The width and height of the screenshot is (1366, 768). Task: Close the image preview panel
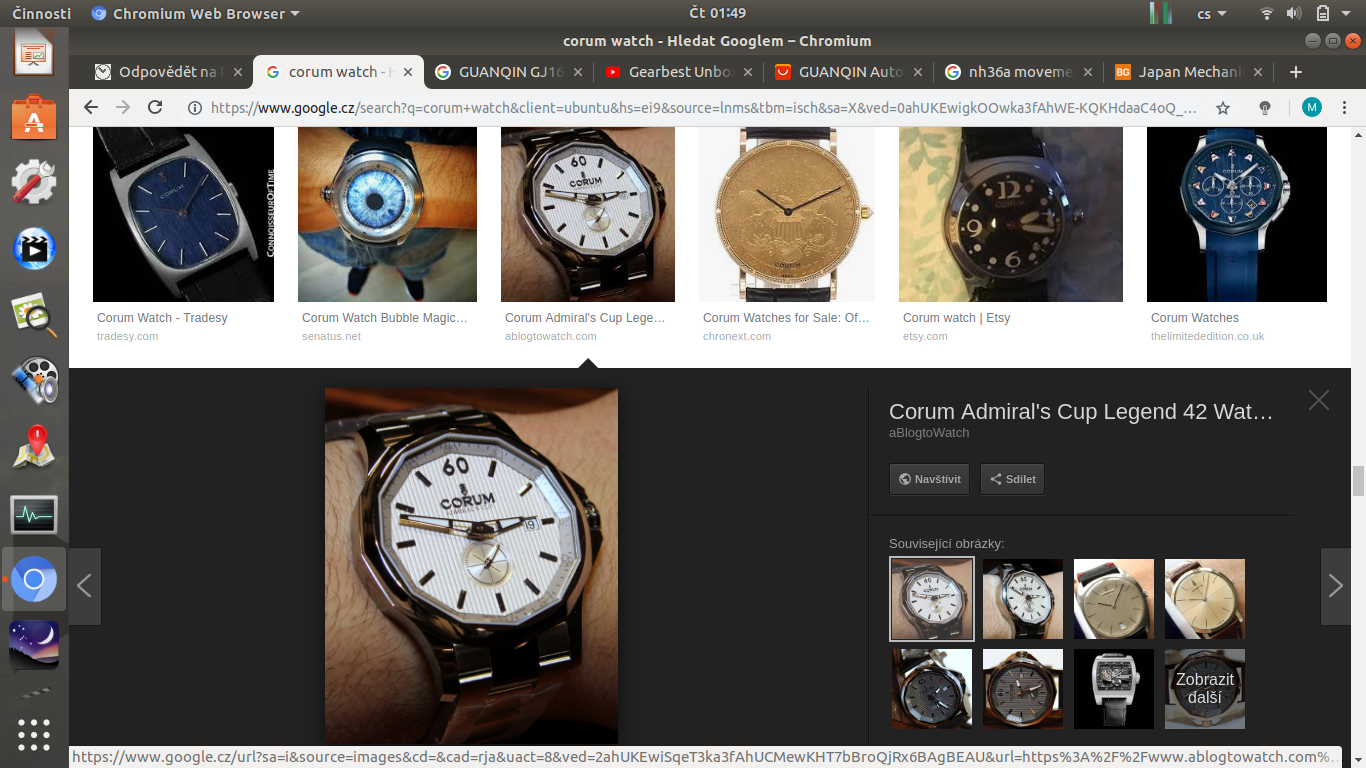pyautogui.click(x=1319, y=400)
